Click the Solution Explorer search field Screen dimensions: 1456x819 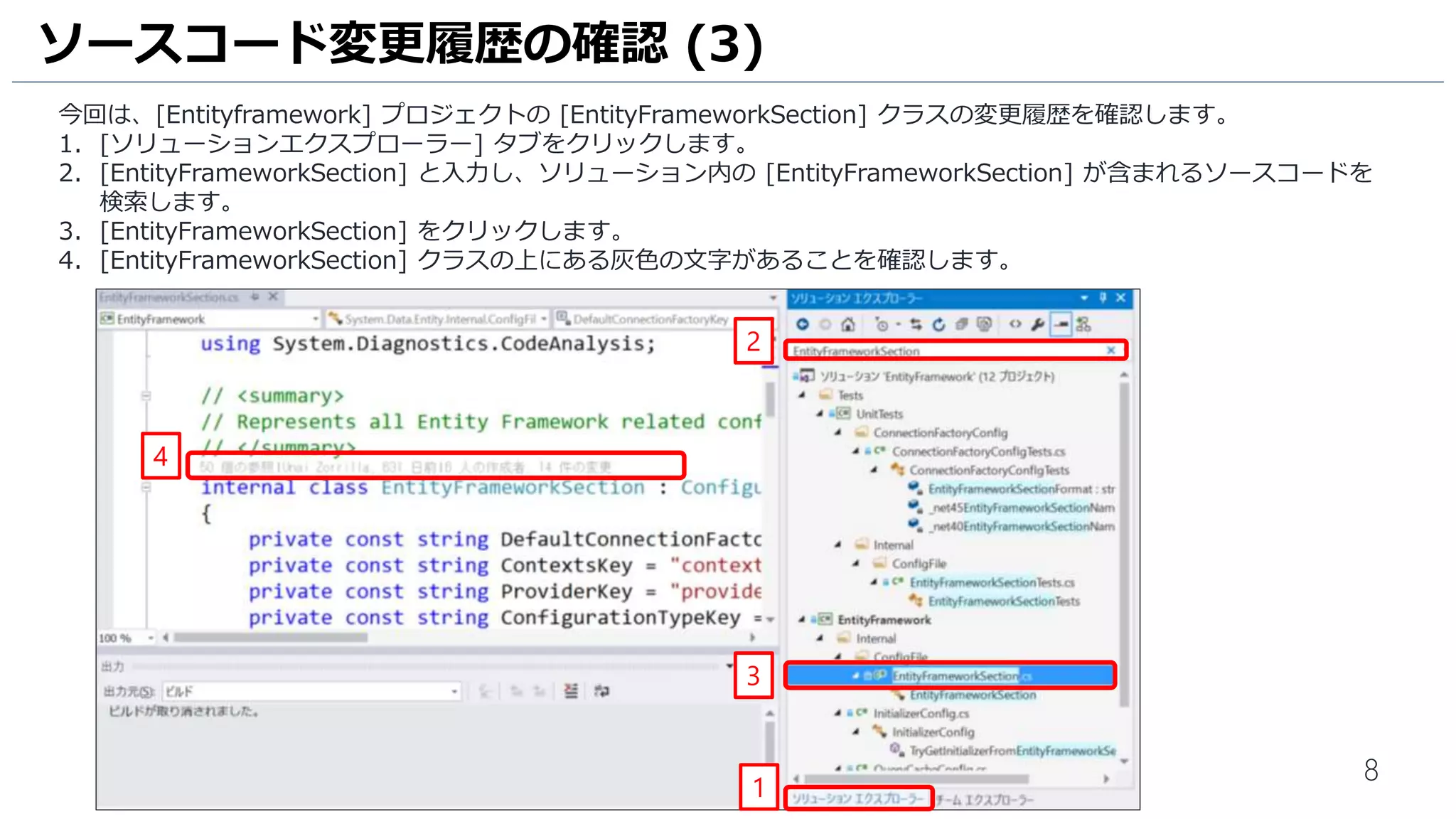tap(955, 350)
